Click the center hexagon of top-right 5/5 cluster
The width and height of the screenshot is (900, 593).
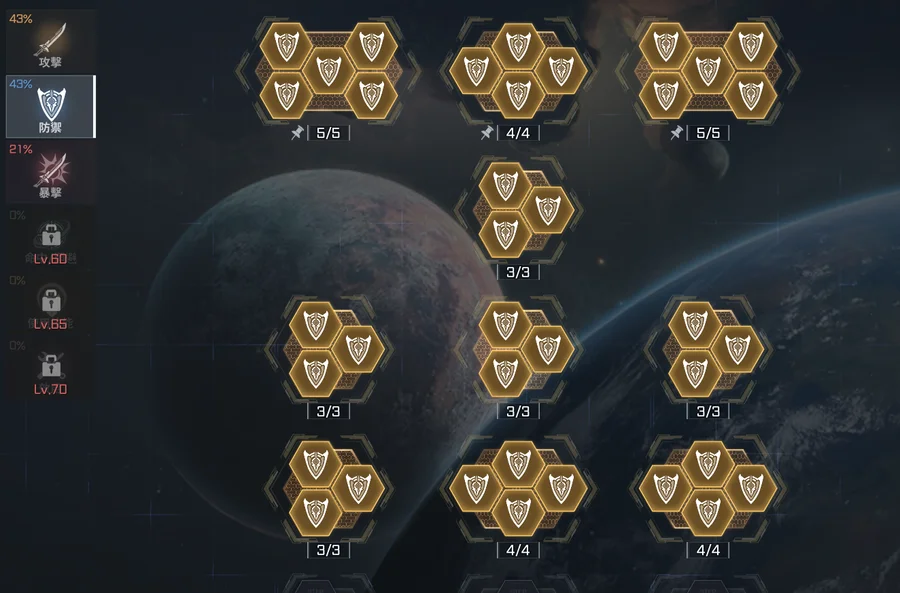coord(708,71)
